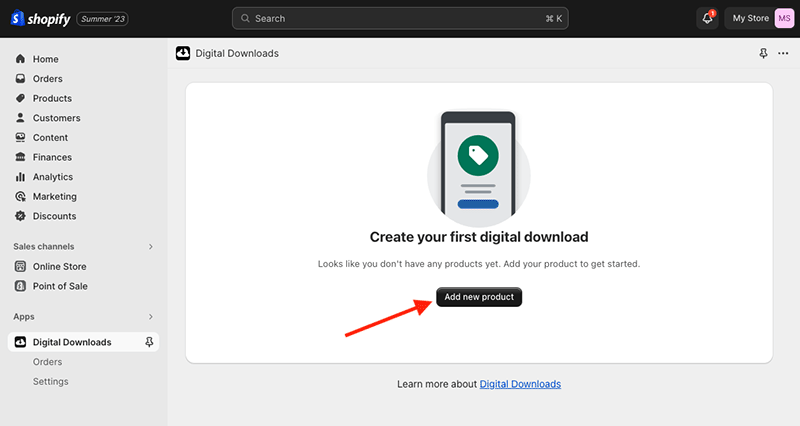
Task: Click the Content icon
Action: [20, 137]
